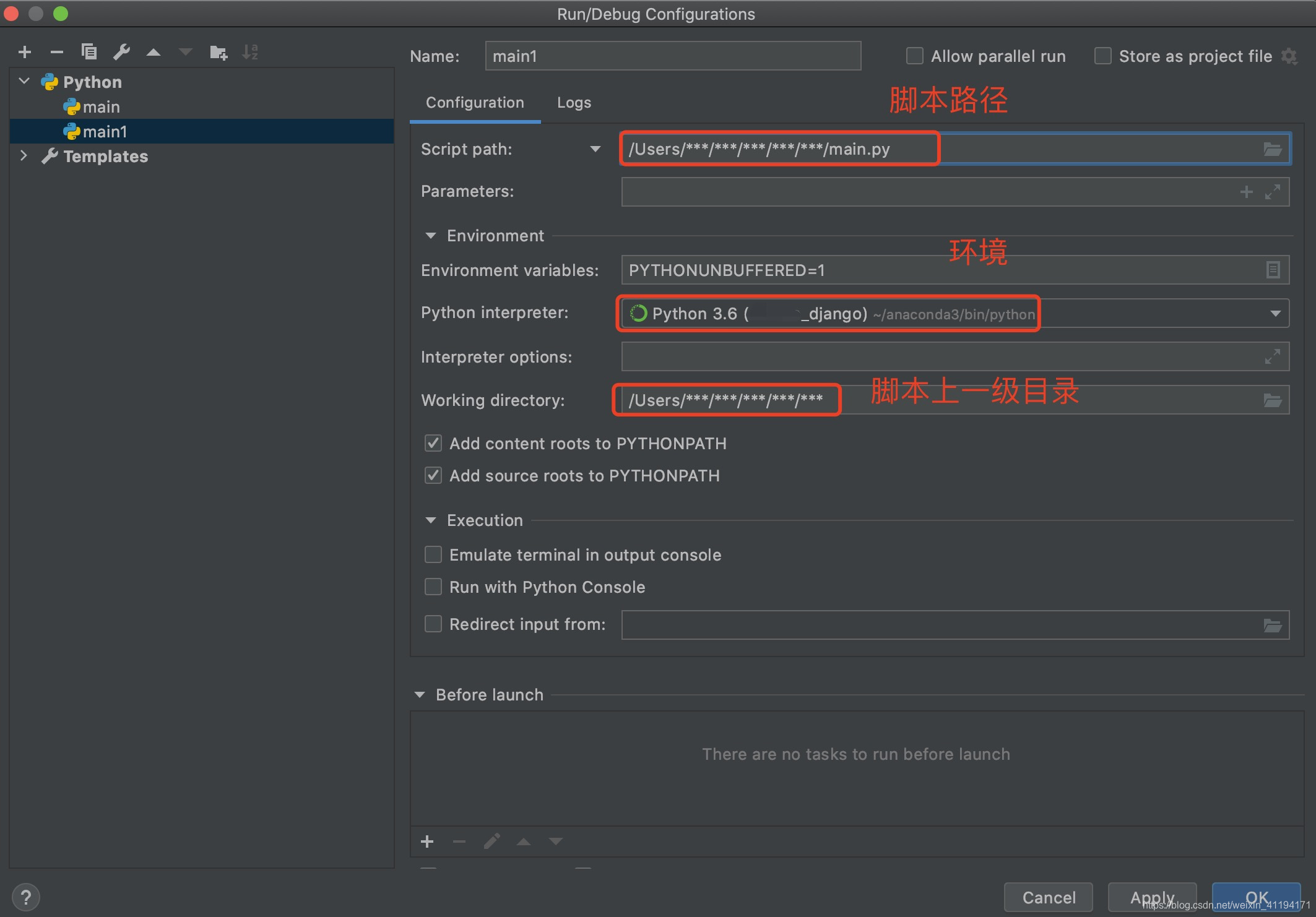Remove the selected configuration

click(x=57, y=51)
